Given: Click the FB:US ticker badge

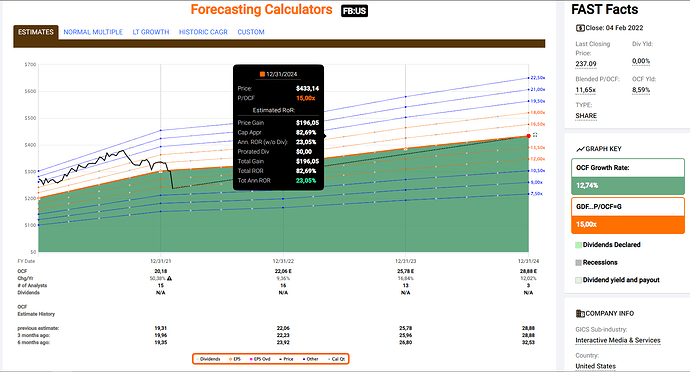Looking at the screenshot, I should click(354, 11).
